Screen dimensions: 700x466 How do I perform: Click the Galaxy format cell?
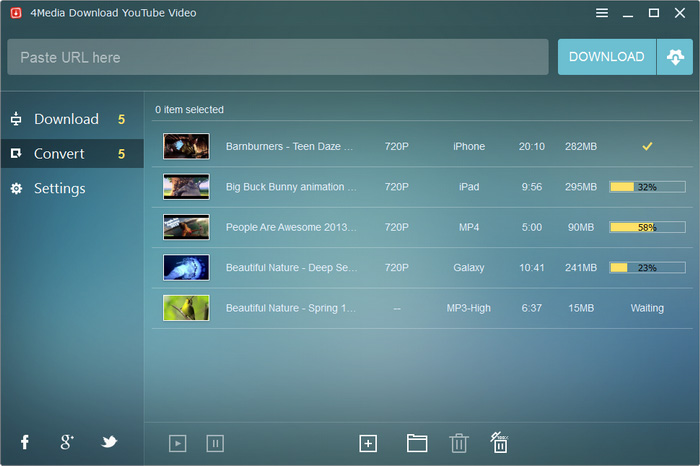[469, 267]
